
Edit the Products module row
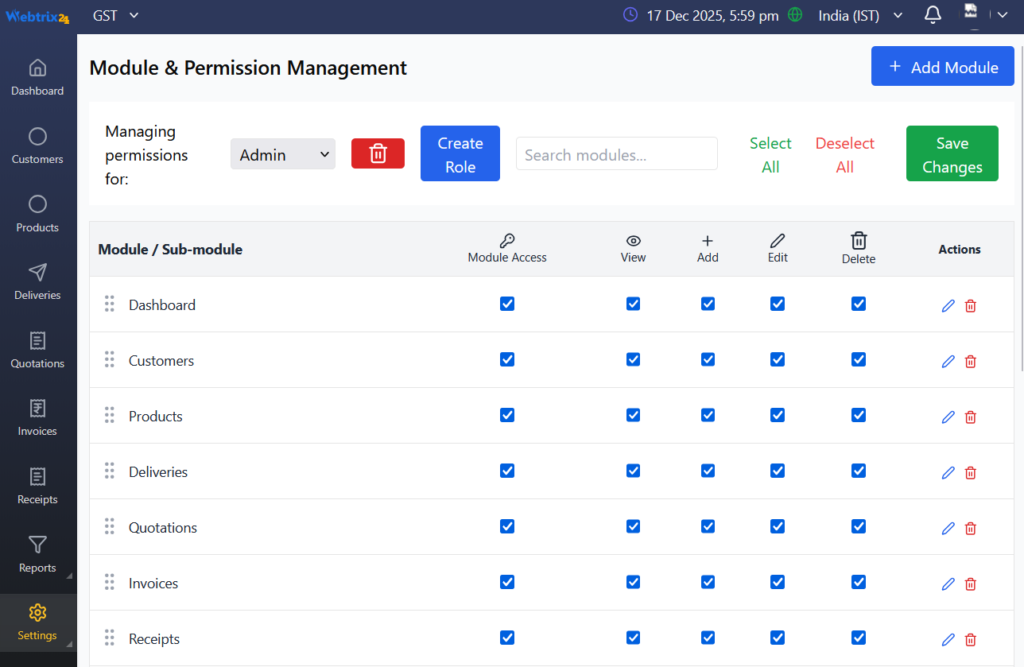948,417
